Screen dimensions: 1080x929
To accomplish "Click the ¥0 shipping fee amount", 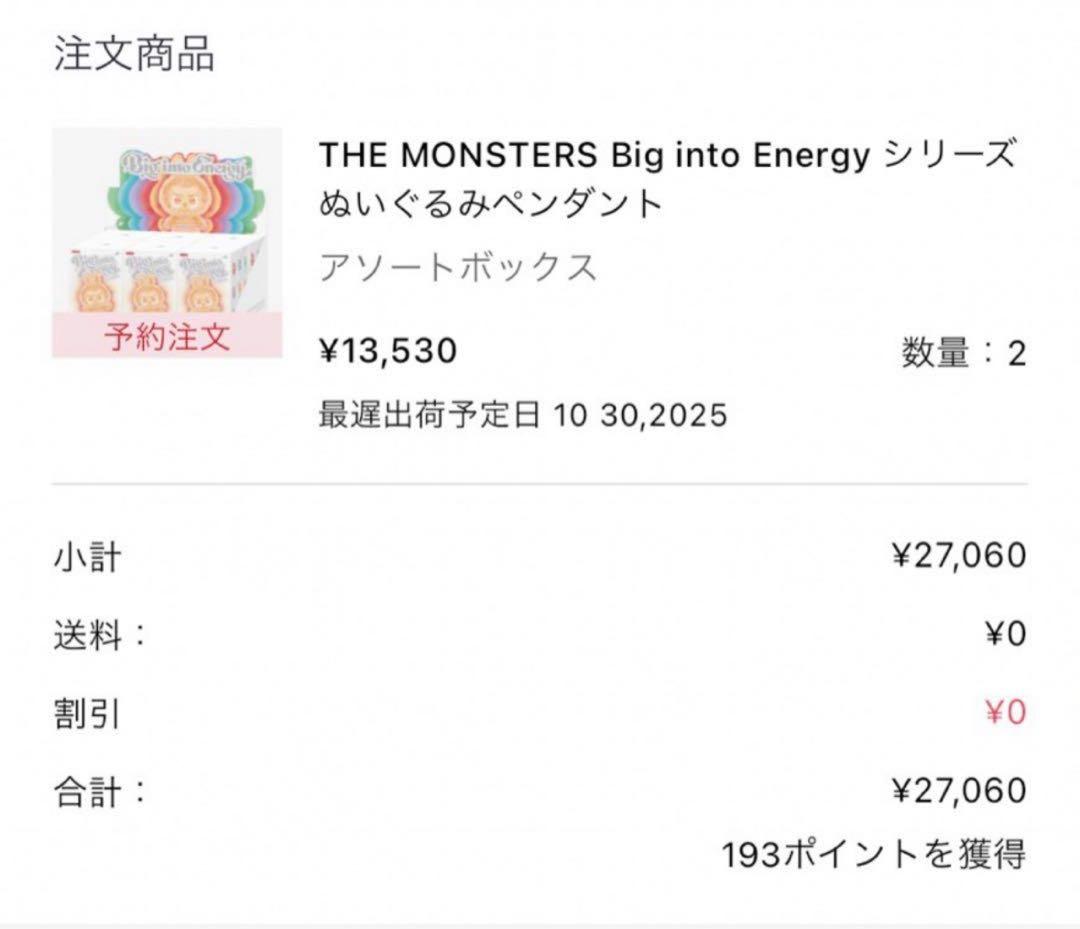I will coord(1004,634).
